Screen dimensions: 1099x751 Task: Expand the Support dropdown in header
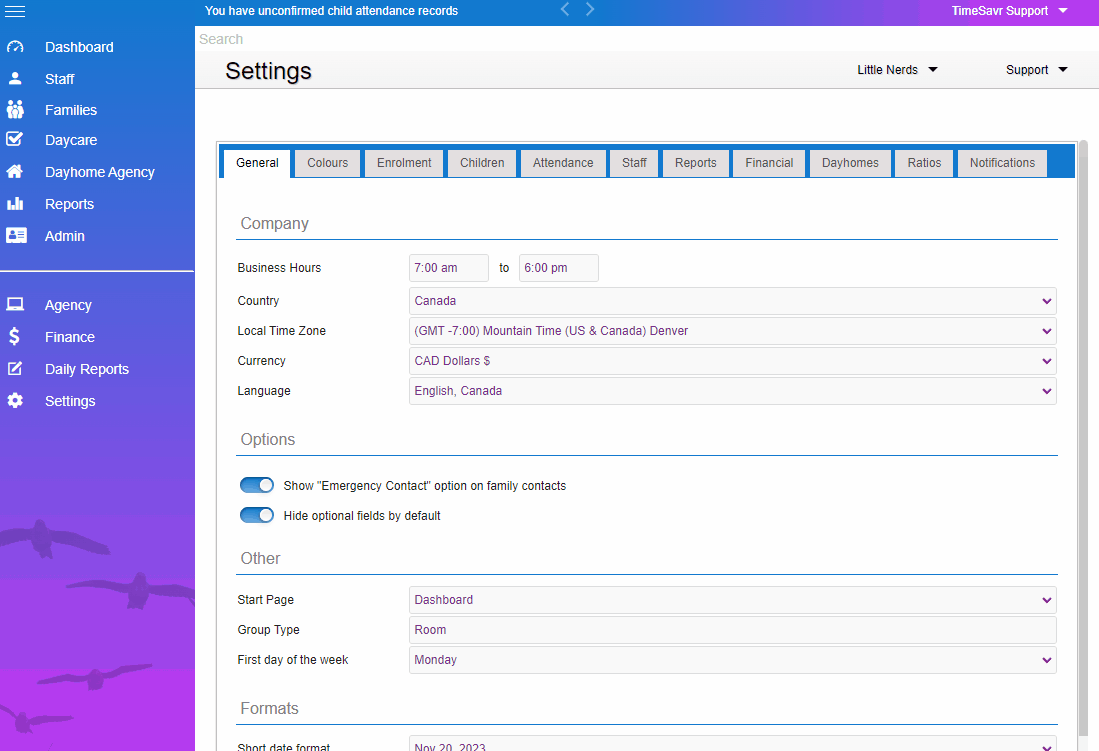tap(1037, 69)
